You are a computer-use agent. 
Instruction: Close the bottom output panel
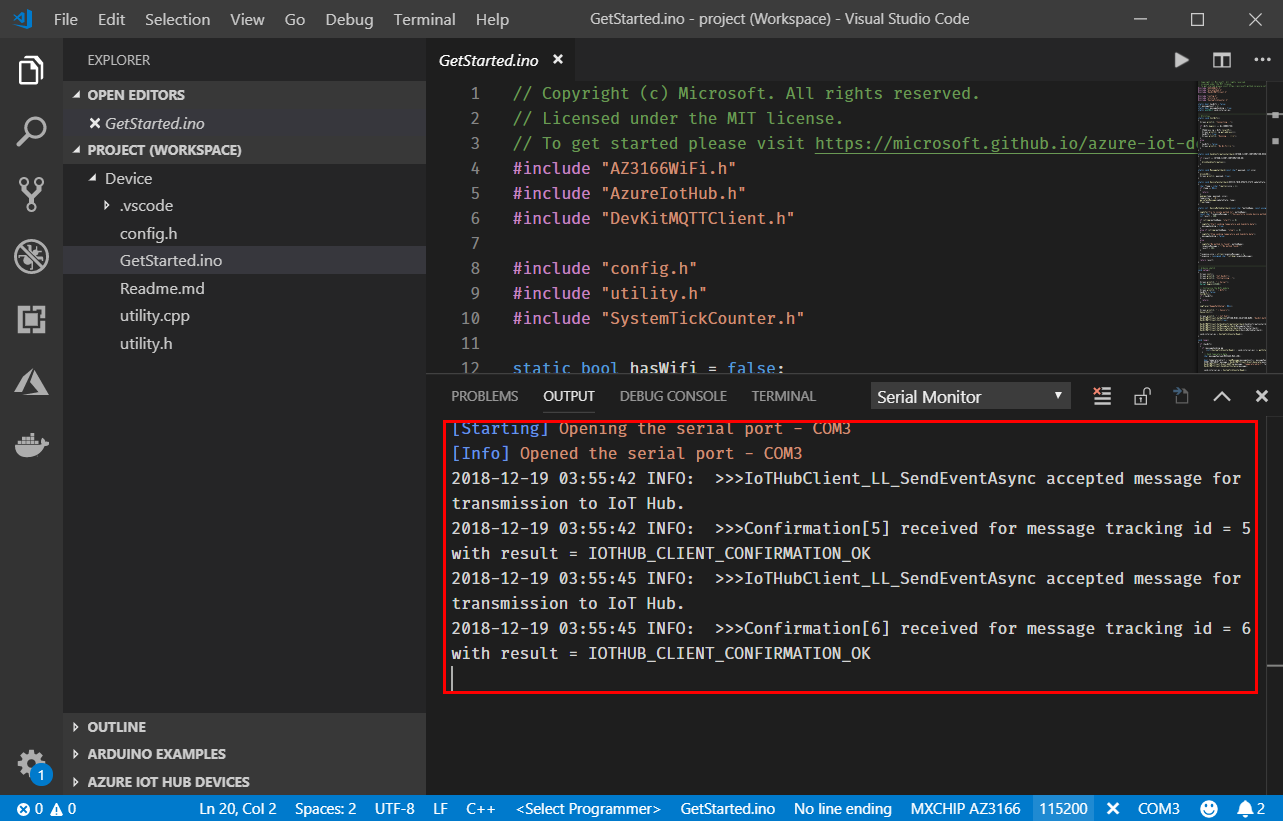[x=1261, y=396]
